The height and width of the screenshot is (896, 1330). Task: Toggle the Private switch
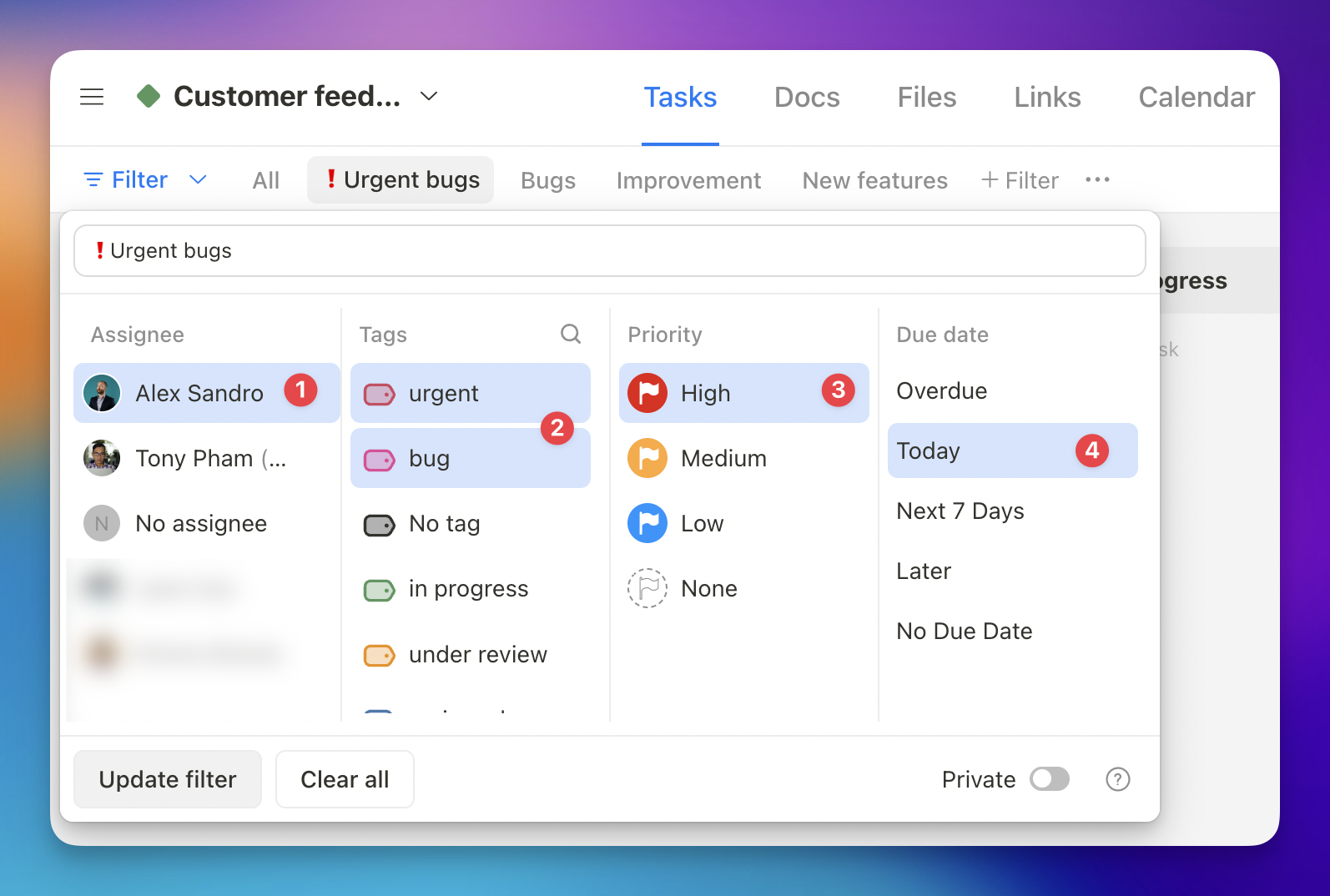coord(1050,779)
